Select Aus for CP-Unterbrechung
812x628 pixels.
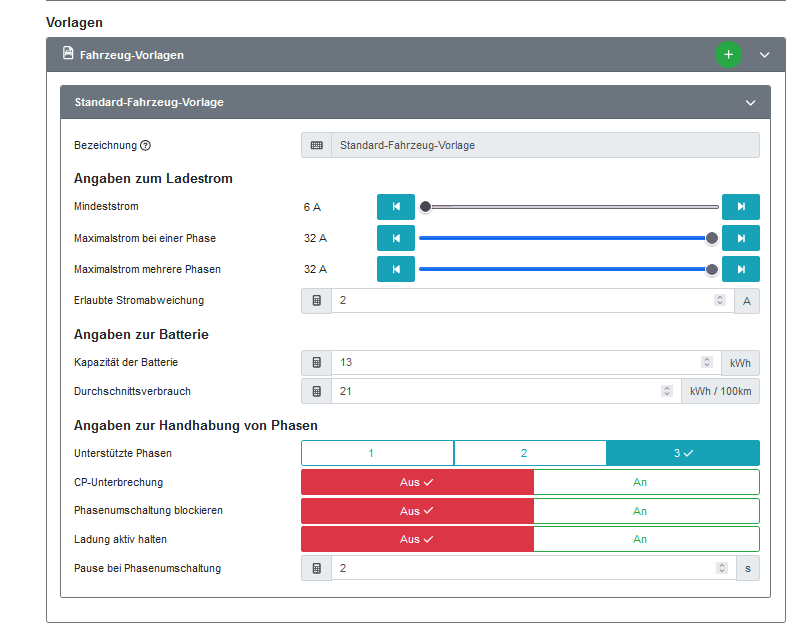(x=417, y=482)
